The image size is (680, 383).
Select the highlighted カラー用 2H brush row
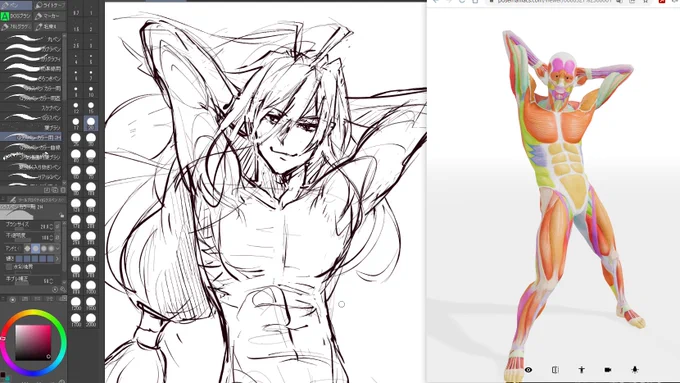click(31, 137)
